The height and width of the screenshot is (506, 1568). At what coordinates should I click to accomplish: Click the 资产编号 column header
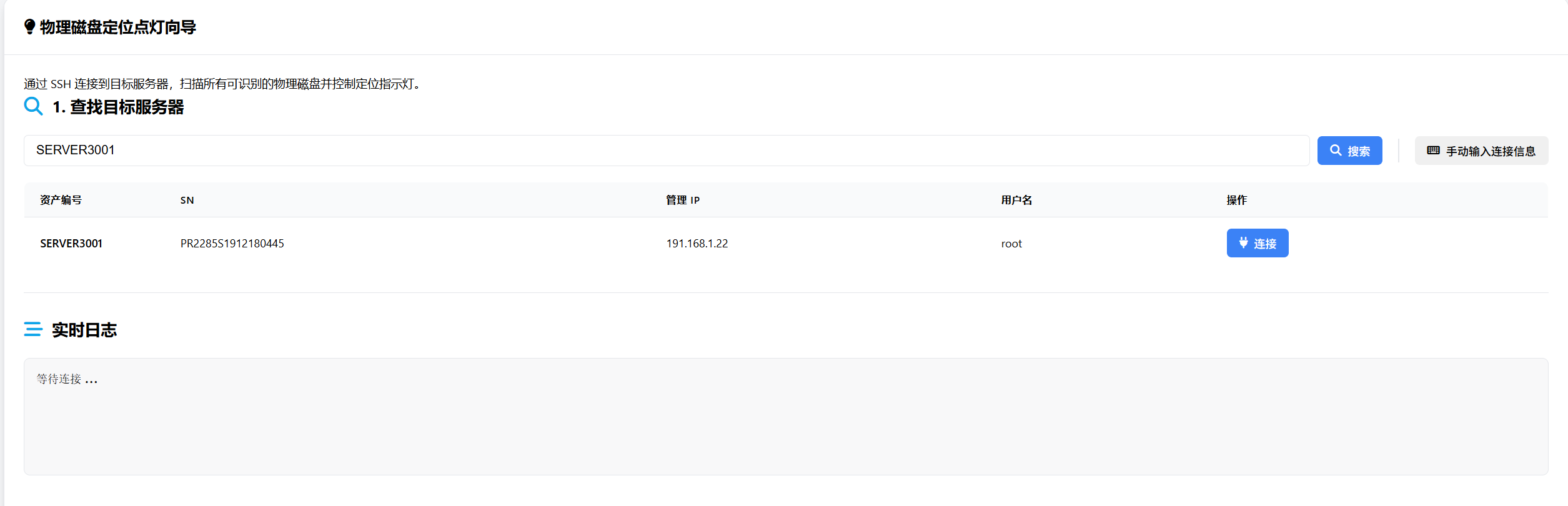(x=61, y=200)
